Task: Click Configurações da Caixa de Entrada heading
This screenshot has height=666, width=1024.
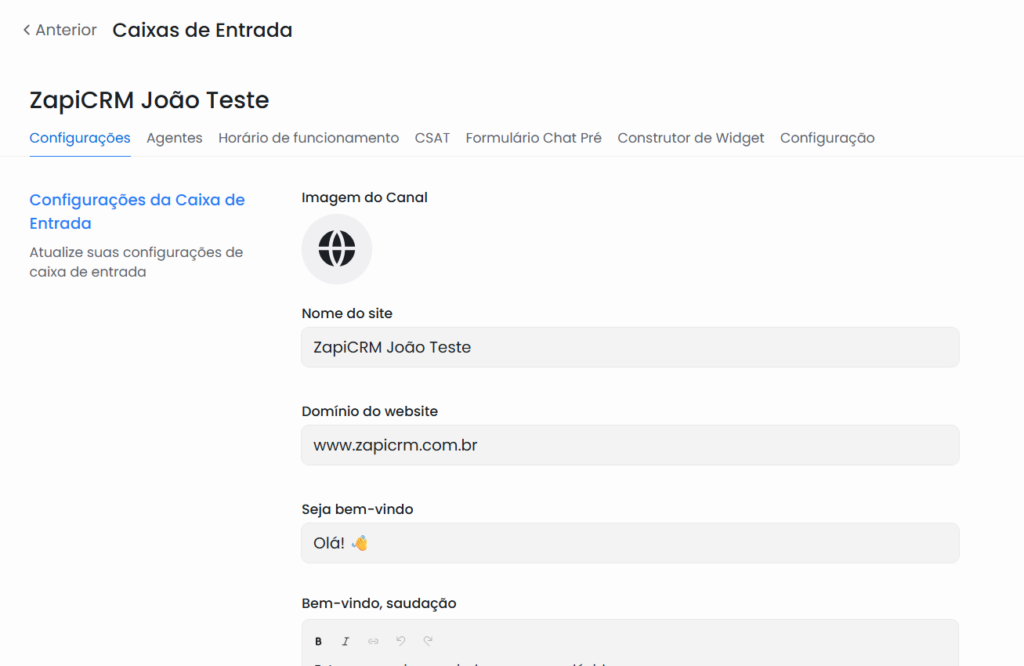Action: coord(137,212)
